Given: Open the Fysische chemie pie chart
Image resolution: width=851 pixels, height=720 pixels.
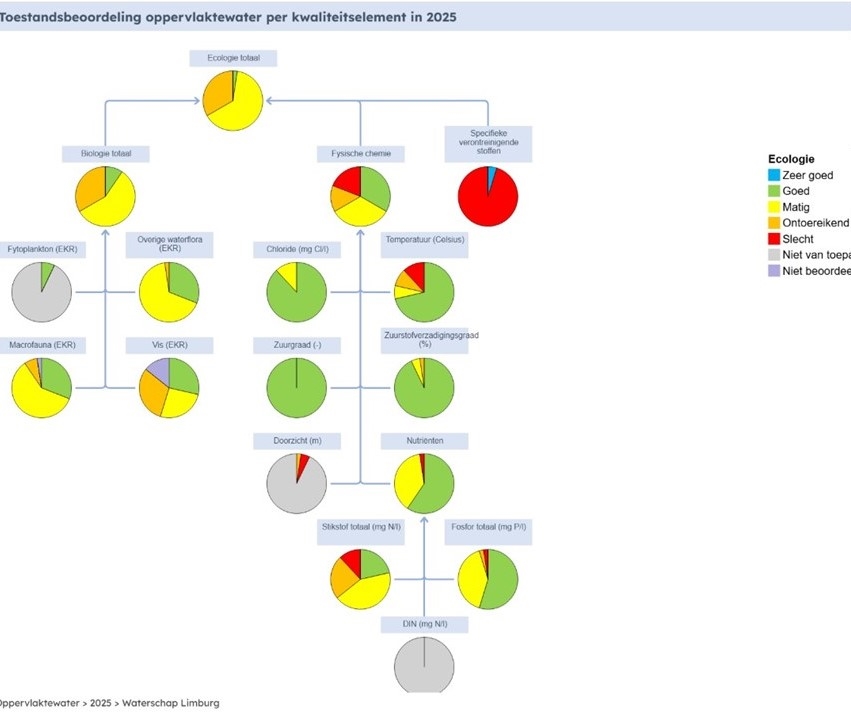Looking at the screenshot, I should (x=361, y=196).
